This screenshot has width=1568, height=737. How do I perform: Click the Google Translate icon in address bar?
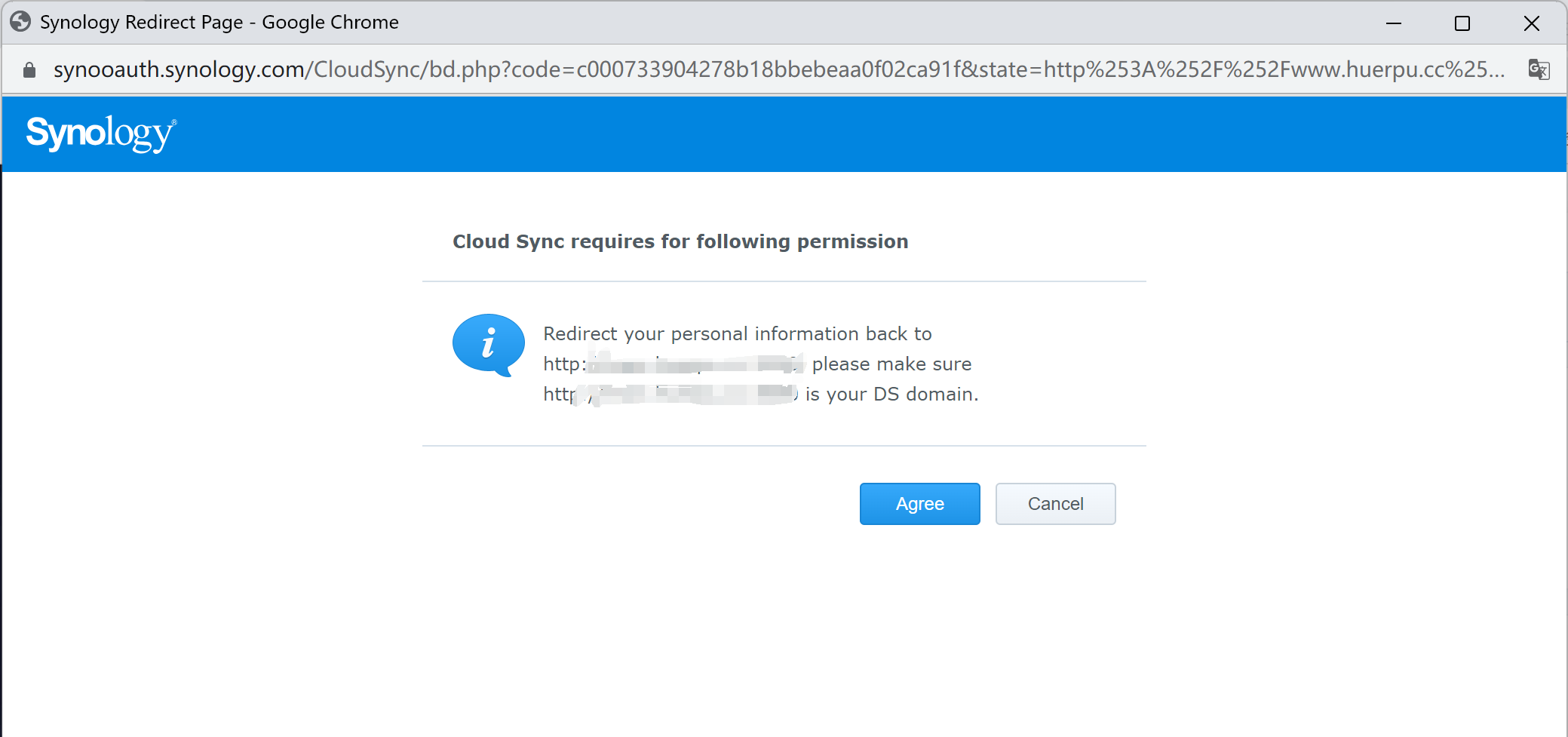1539,69
